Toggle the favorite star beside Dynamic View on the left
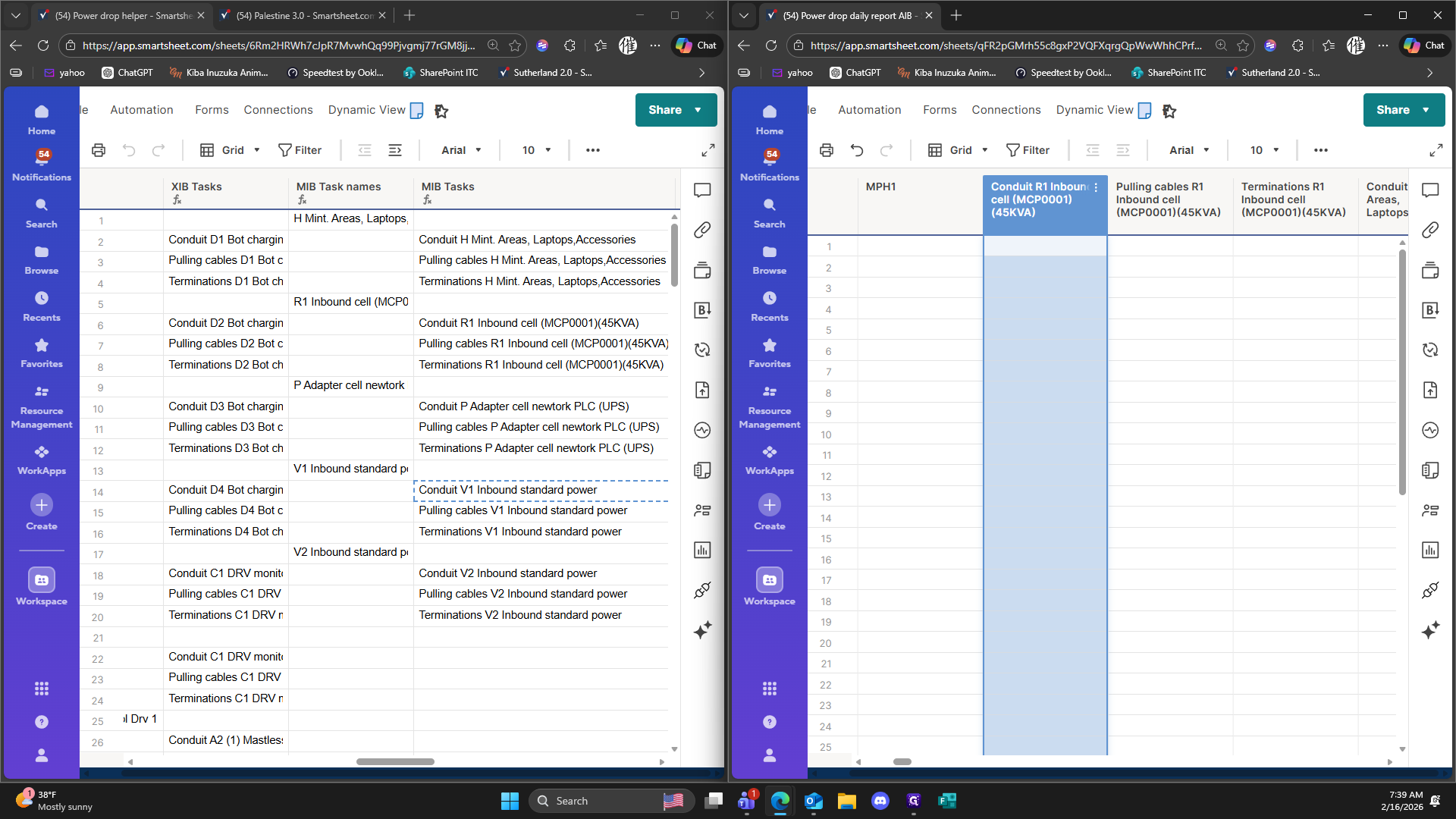The width and height of the screenshot is (1456, 819). tap(441, 111)
